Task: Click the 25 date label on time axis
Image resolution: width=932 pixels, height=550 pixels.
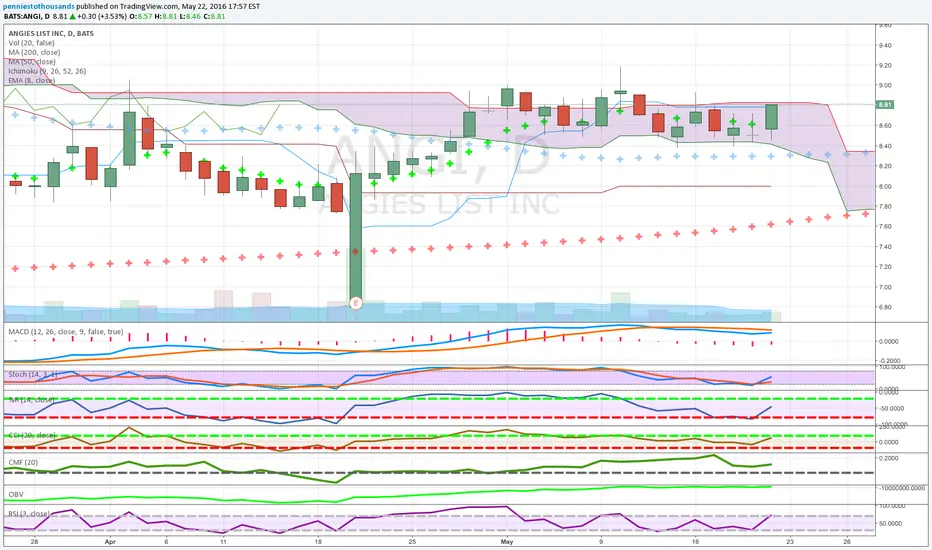Action: pos(412,542)
